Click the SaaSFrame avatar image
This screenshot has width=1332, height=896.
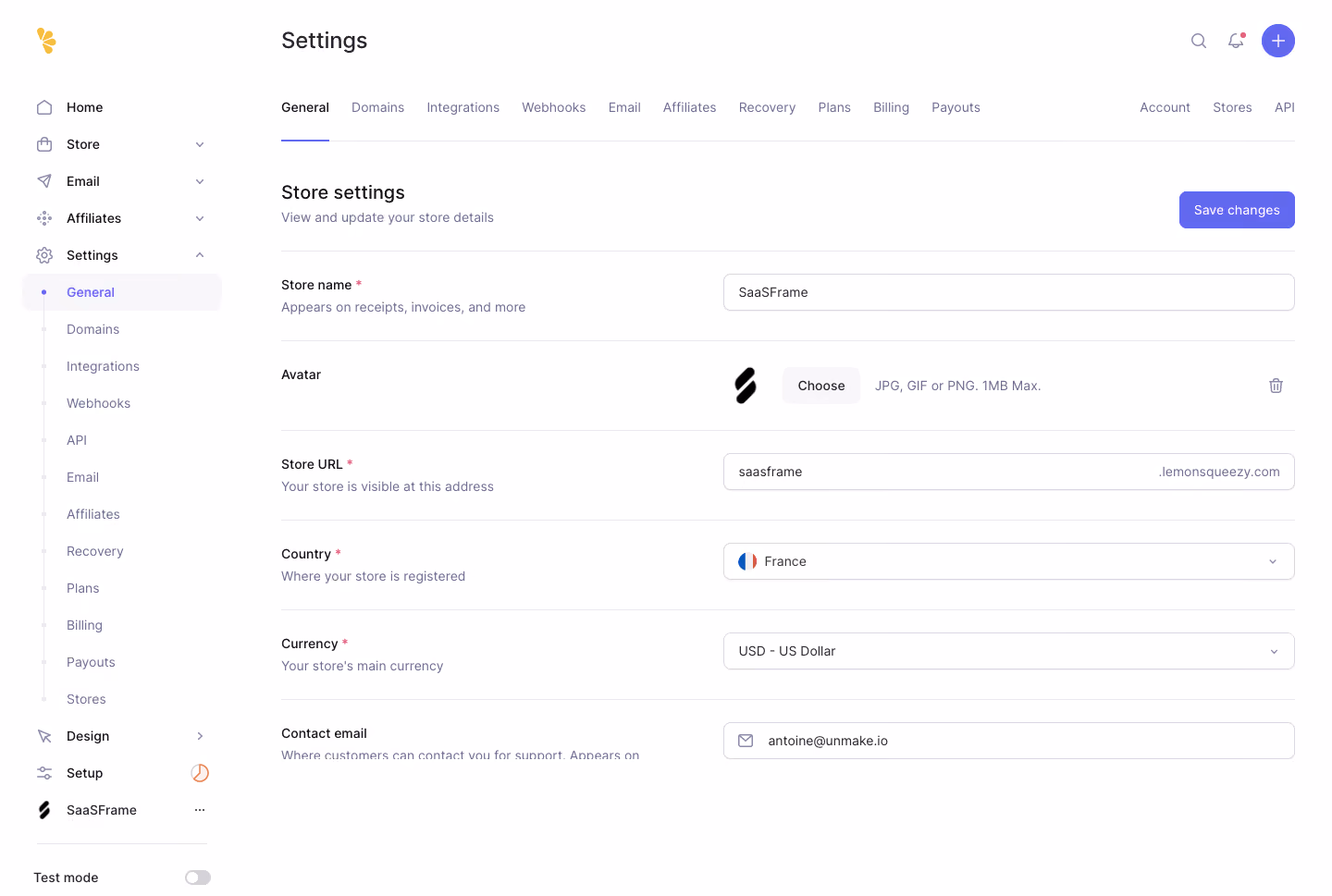tap(746, 386)
